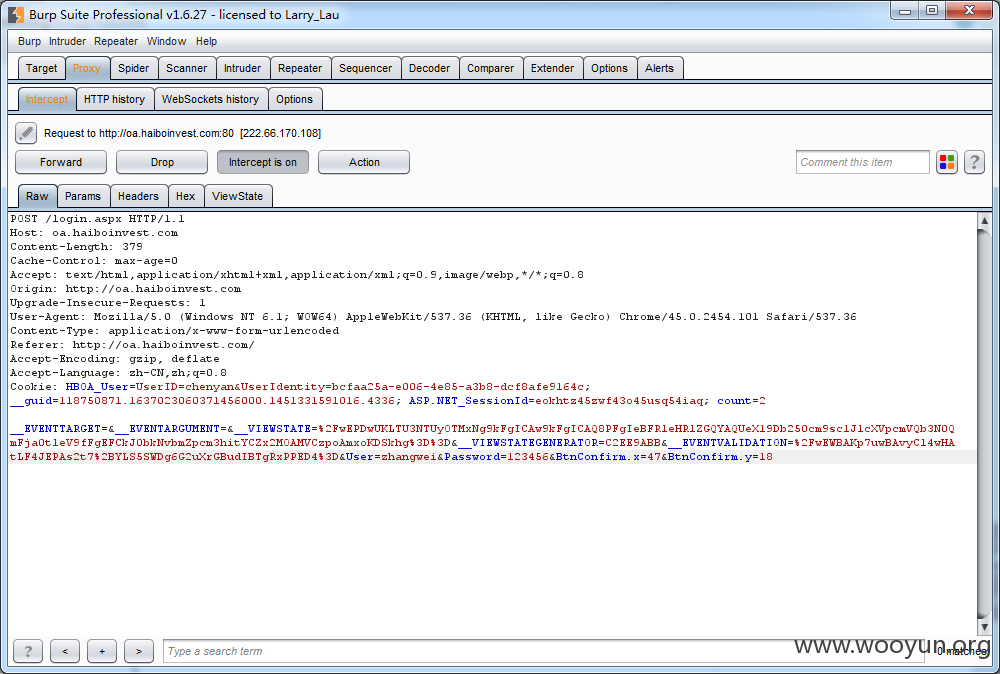
Task: Click the Request to http://oa.haiboinvest.com:80 label
Action: 139,133
